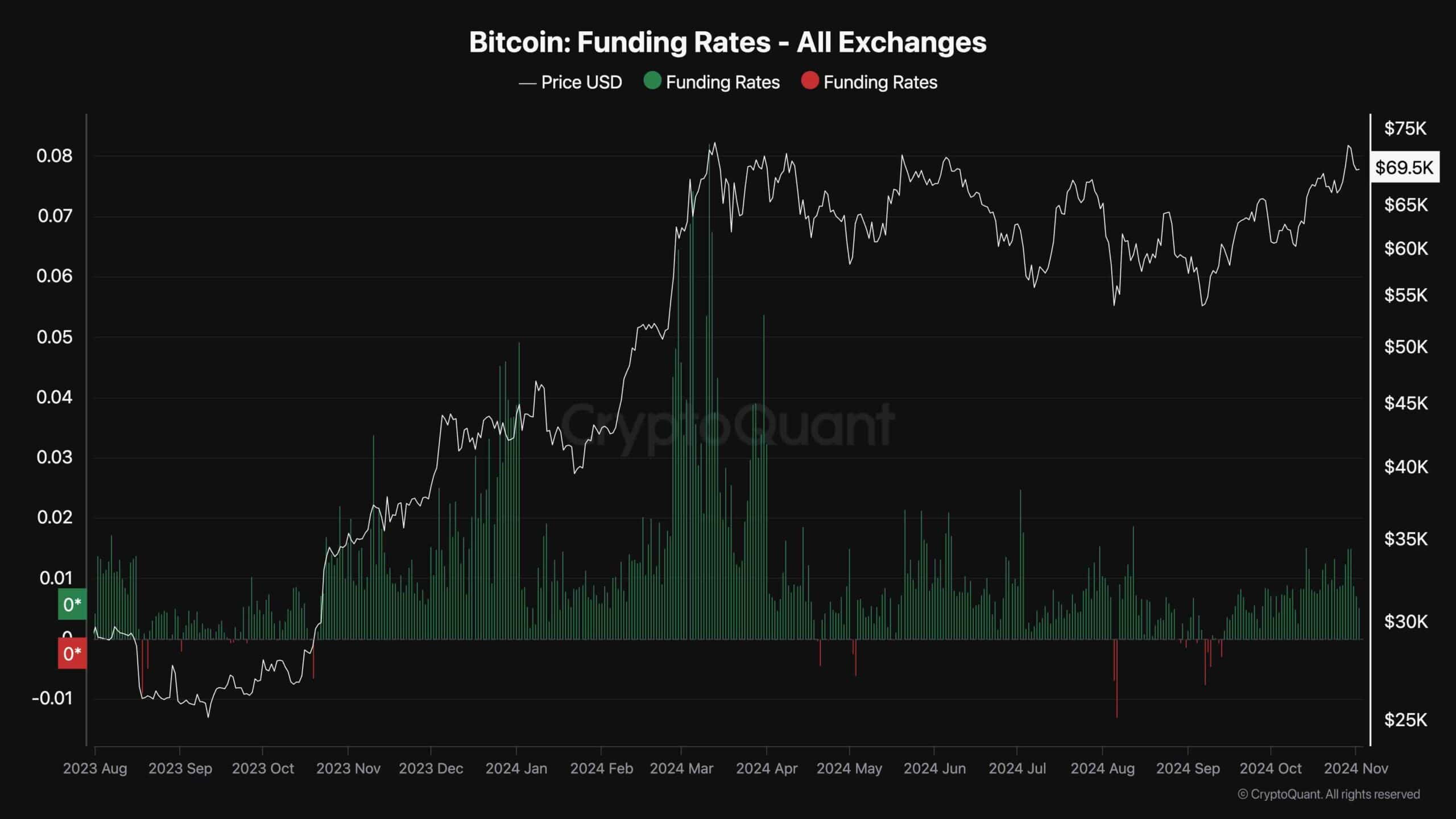Click the $69.5K current price label
Image resolution: width=1456 pixels, height=819 pixels.
coord(1405,167)
